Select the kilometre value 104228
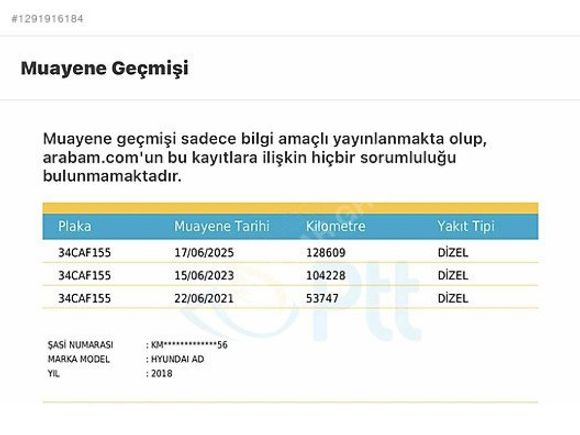The height and width of the screenshot is (435, 580). point(326,276)
